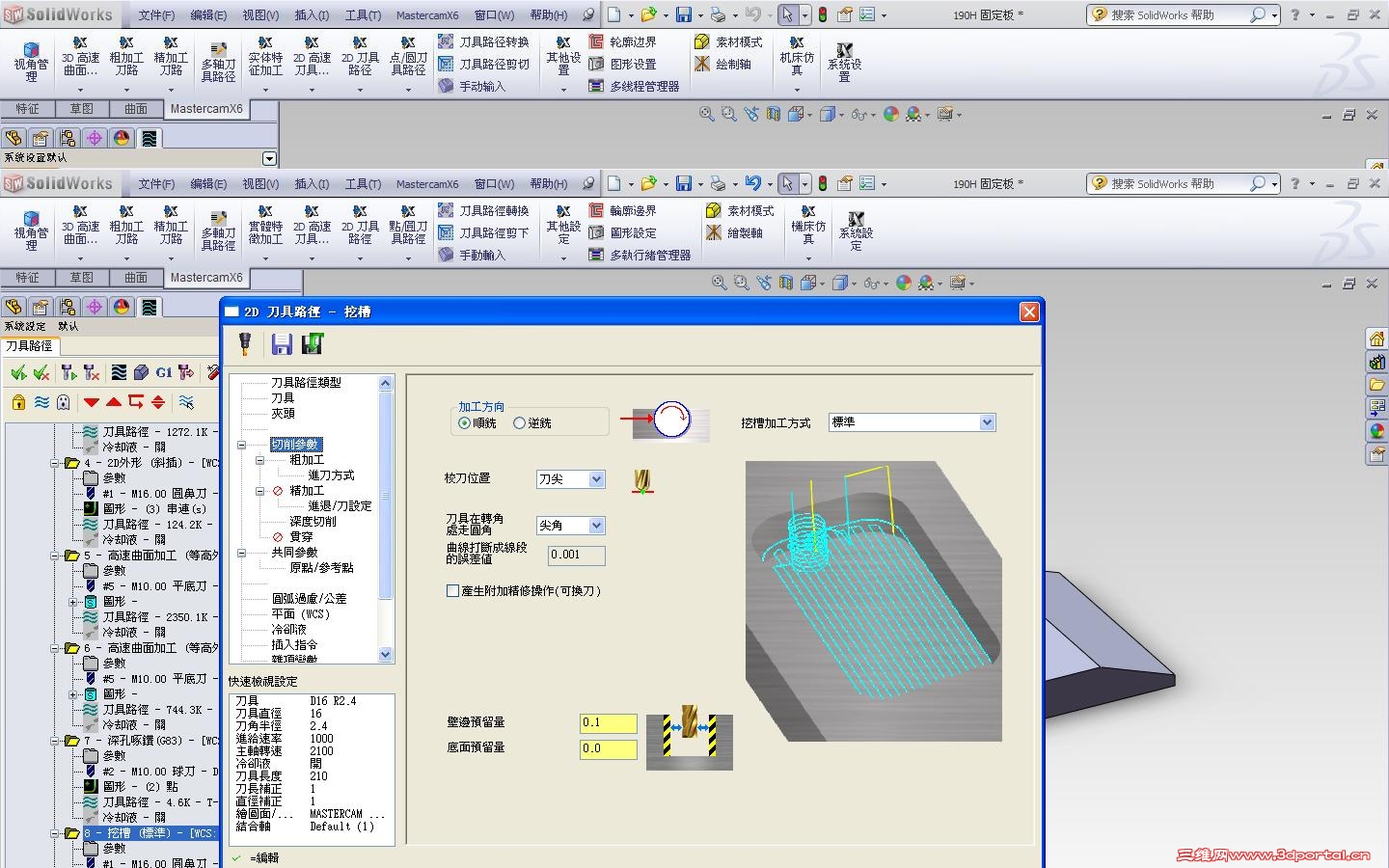The image size is (1389, 868).
Task: Click the 手動輸入 icon
Action: (x=446, y=255)
